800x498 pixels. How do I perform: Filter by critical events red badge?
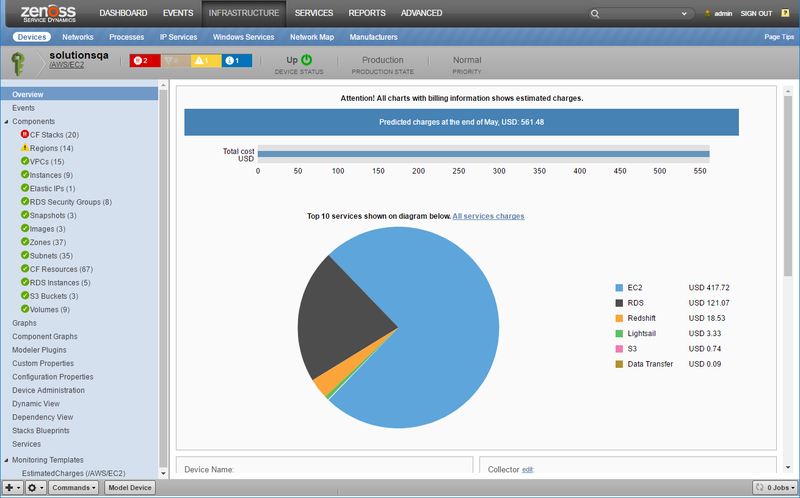[x=145, y=61]
